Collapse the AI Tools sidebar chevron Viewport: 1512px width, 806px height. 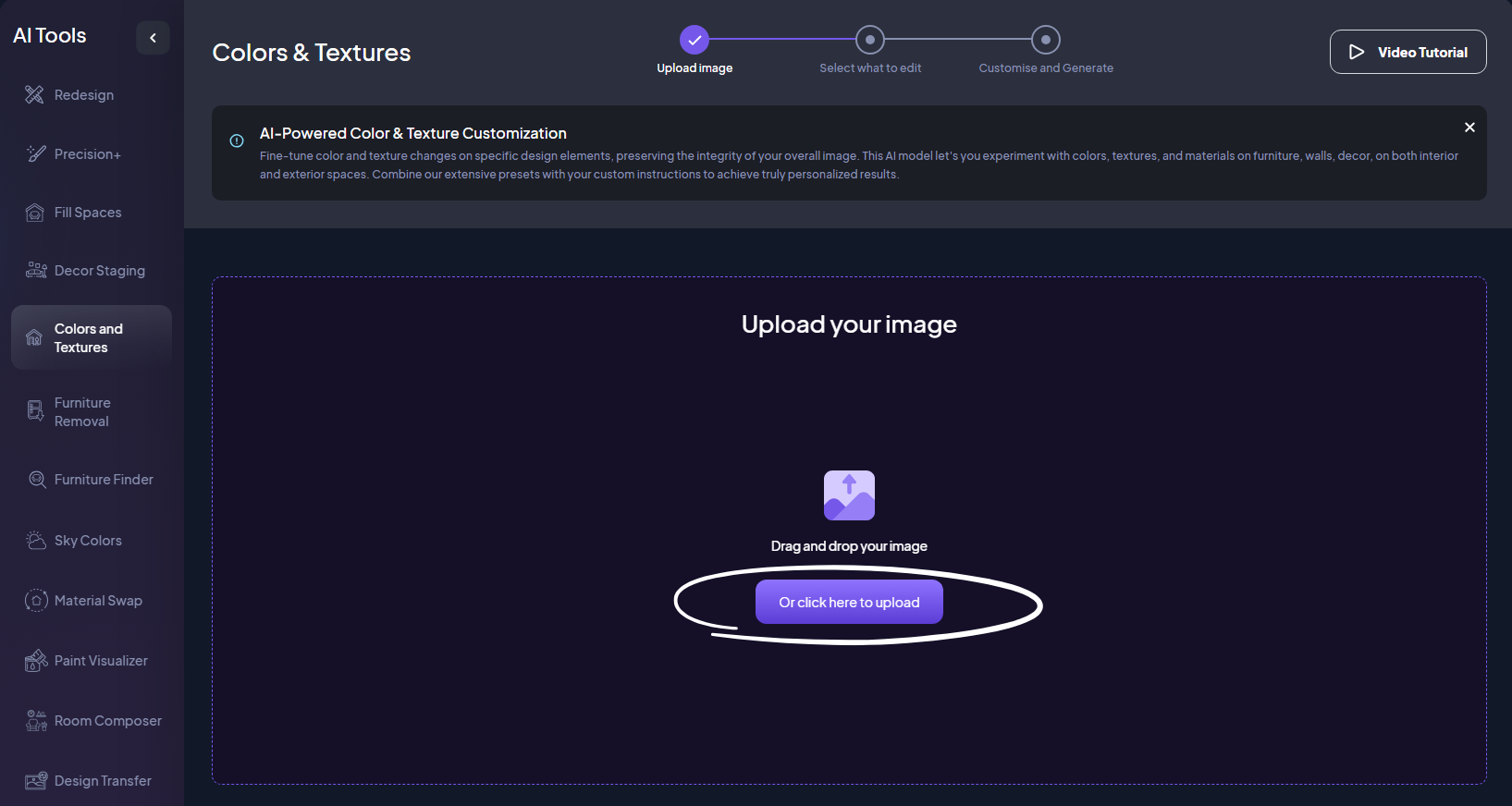click(x=153, y=38)
